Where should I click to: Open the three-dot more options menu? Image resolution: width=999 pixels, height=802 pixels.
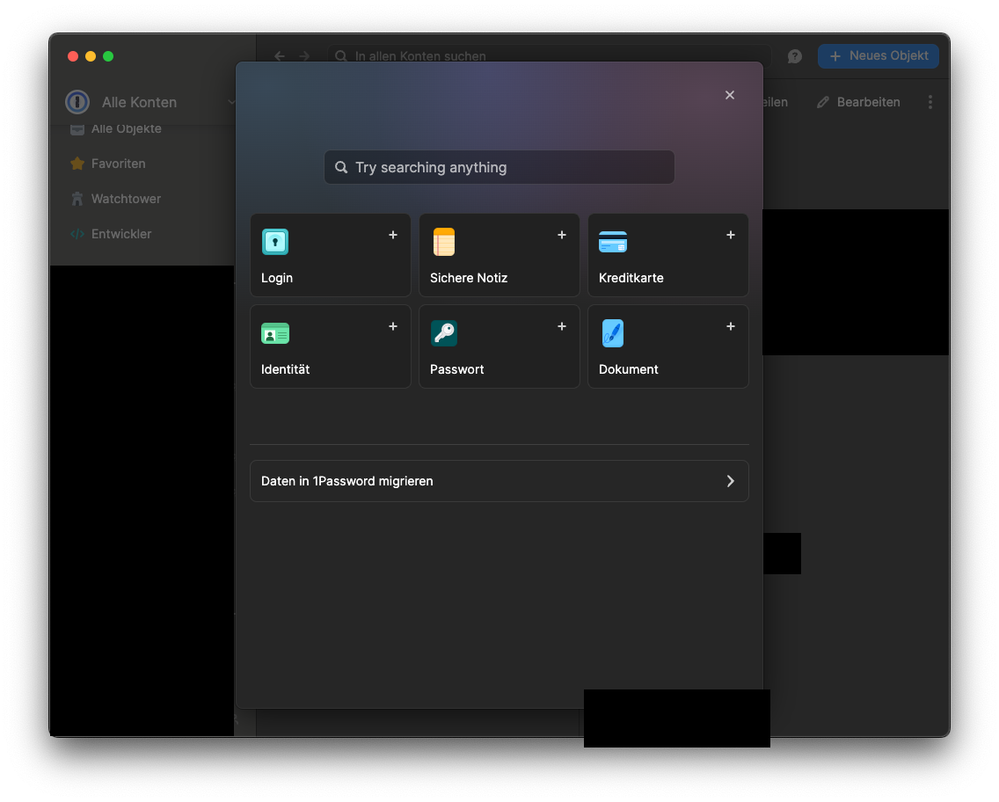[930, 102]
